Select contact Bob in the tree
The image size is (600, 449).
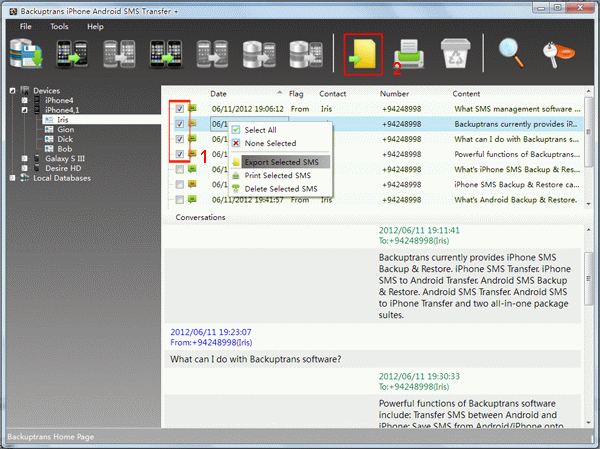pyautogui.click(x=64, y=149)
